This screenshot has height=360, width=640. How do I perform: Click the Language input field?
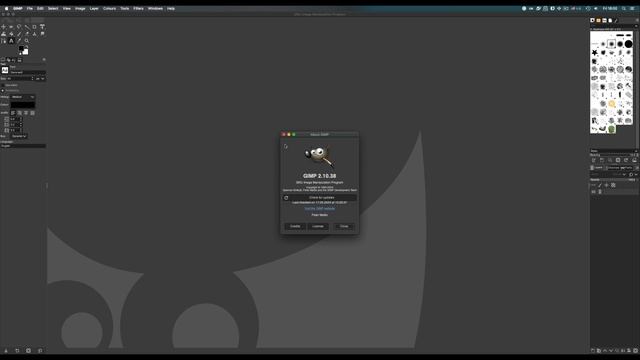point(23,146)
